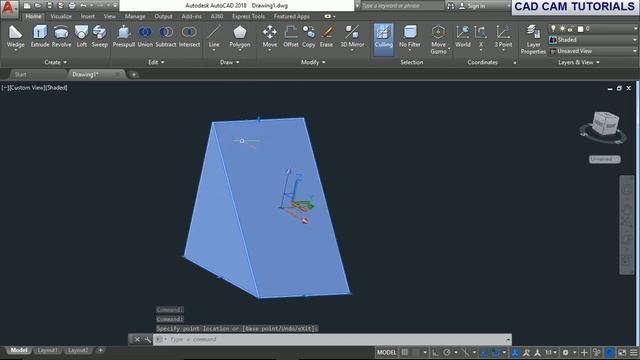
Task: Open the 1:1 annotation scale dropdown
Action: coord(551,352)
